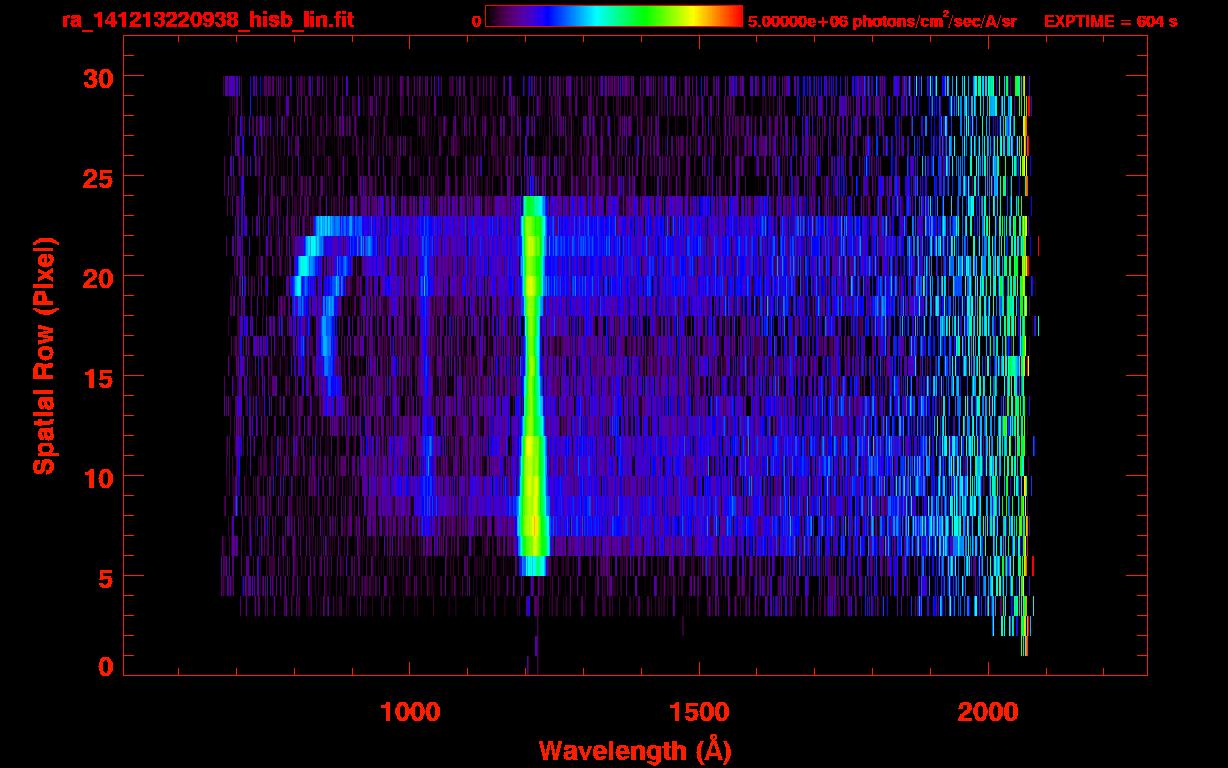The height and width of the screenshot is (768, 1228).
Task: Click the x-axis tick label 2000
Action: pyautogui.click(x=988, y=712)
